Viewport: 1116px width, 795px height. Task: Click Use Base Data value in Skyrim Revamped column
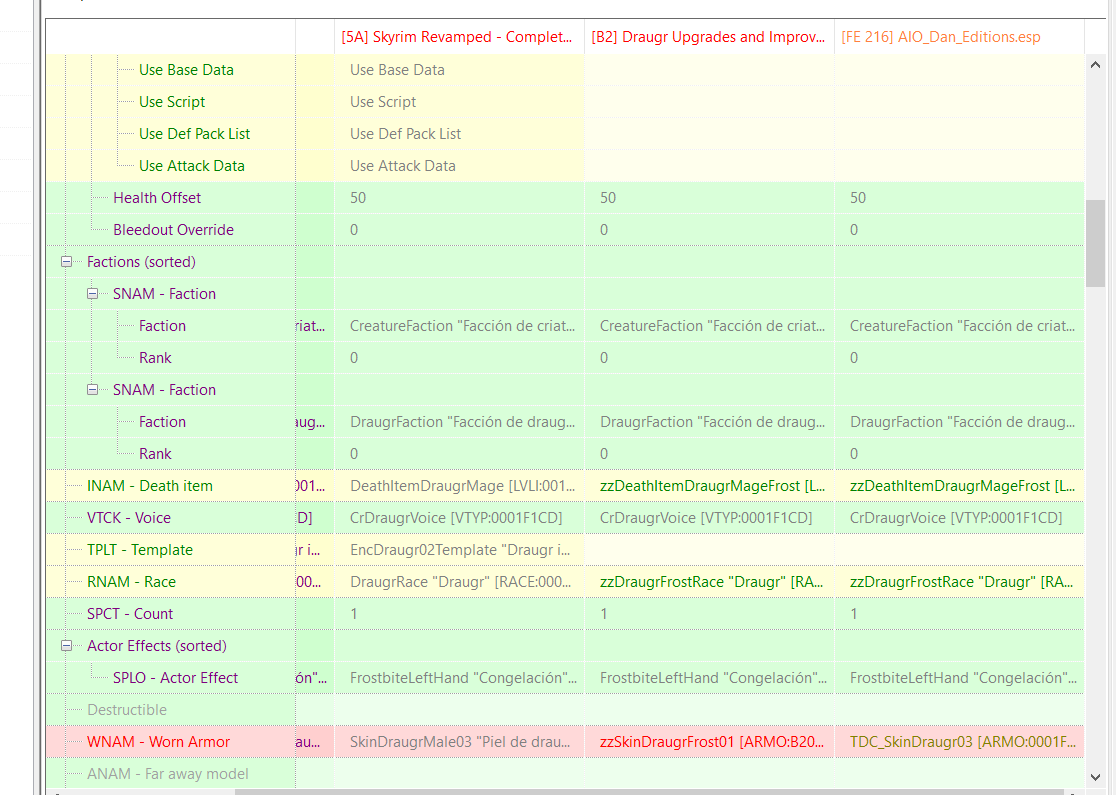click(x=459, y=70)
